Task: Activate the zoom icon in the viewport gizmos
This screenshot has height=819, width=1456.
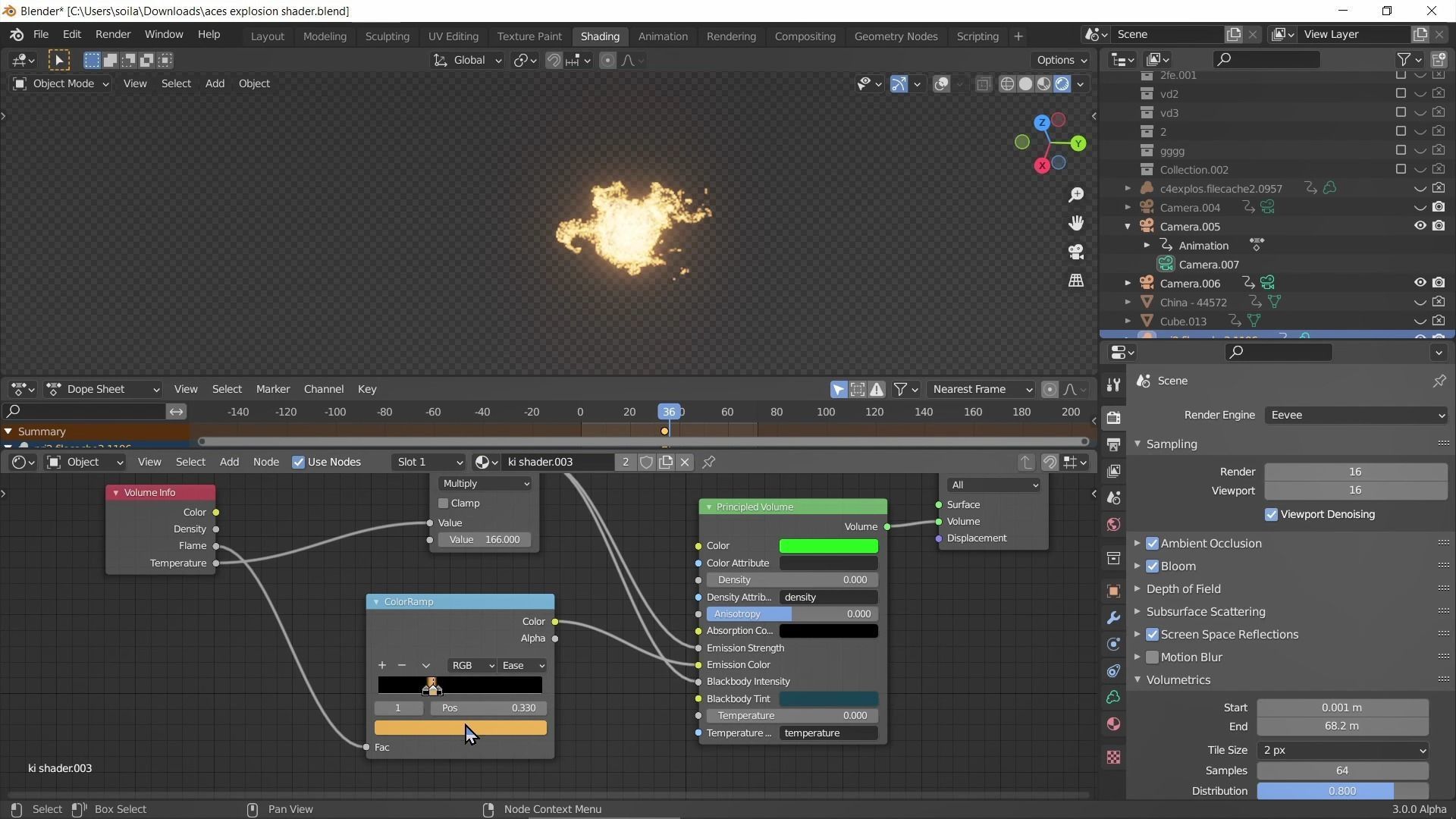Action: tap(1075, 194)
